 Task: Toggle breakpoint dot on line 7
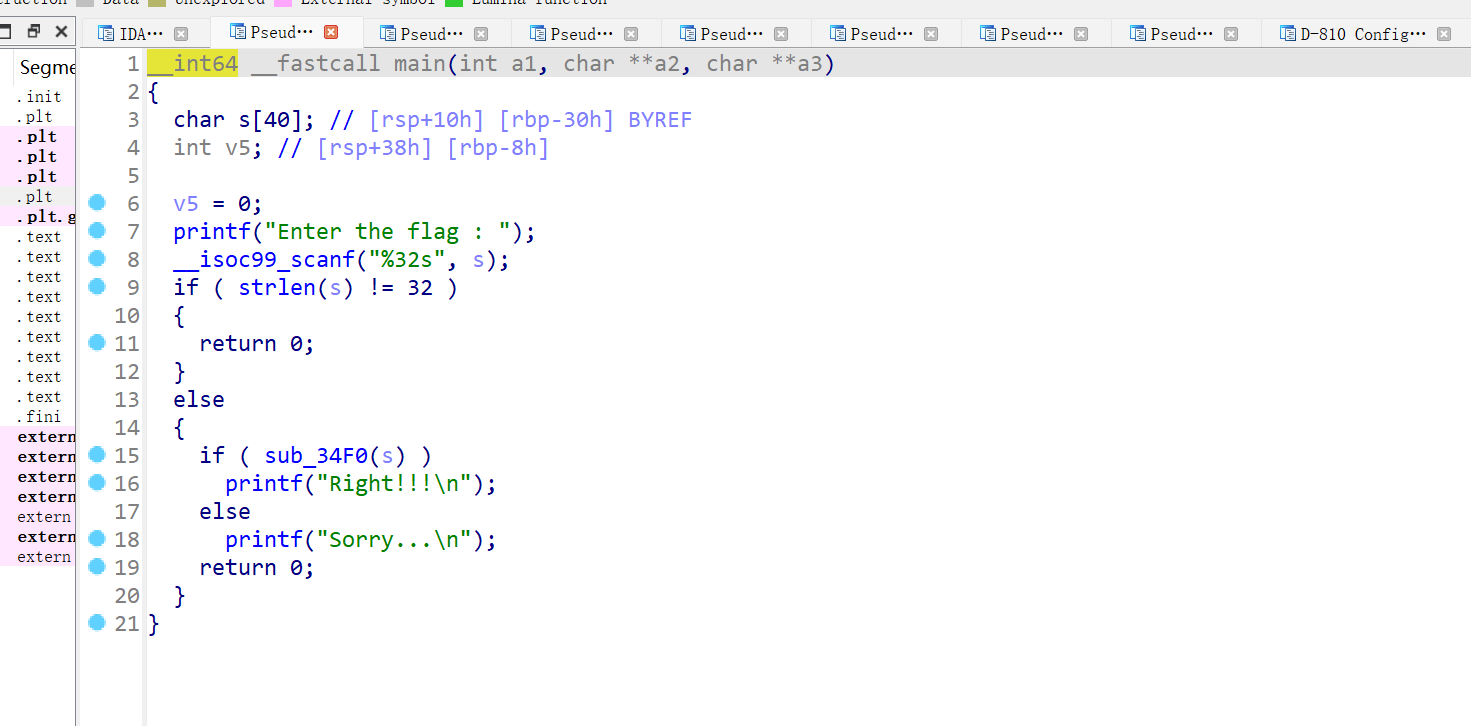click(x=97, y=231)
